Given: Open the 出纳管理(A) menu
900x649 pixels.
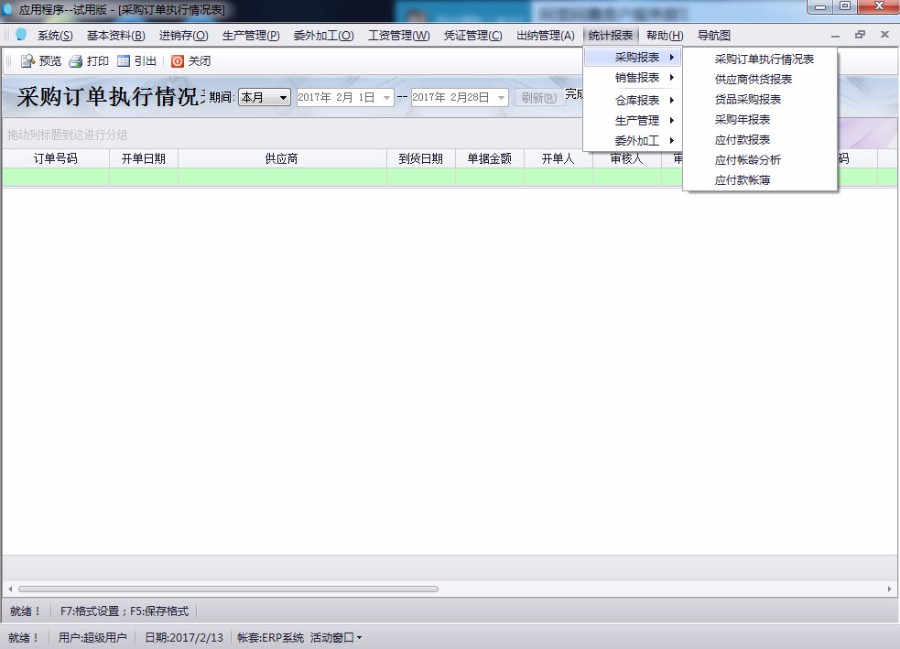Looking at the screenshot, I should pos(545,36).
